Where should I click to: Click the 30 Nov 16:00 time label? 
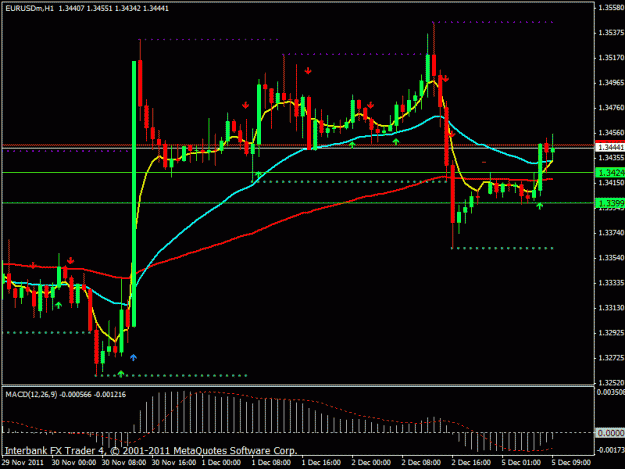click(x=174, y=463)
